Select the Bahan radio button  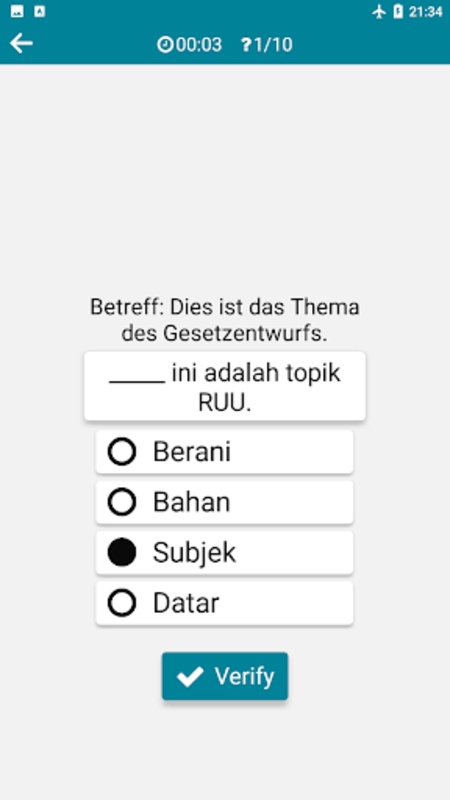click(x=122, y=502)
